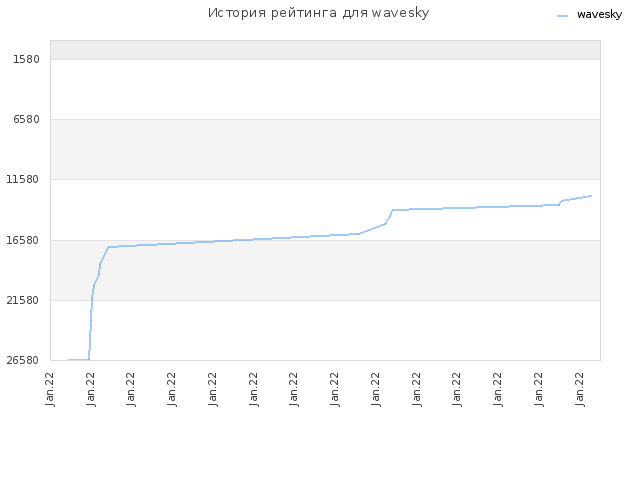Click the 16580 y-axis label
Image resolution: width=640 pixels, height=480 pixels.
point(23,240)
